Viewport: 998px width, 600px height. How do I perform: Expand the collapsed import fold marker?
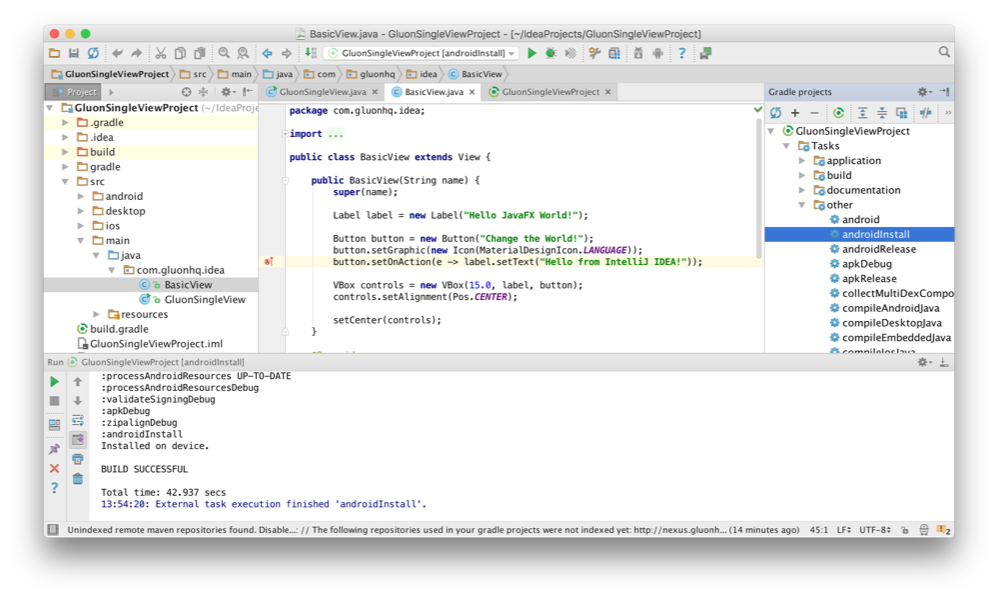(x=285, y=134)
